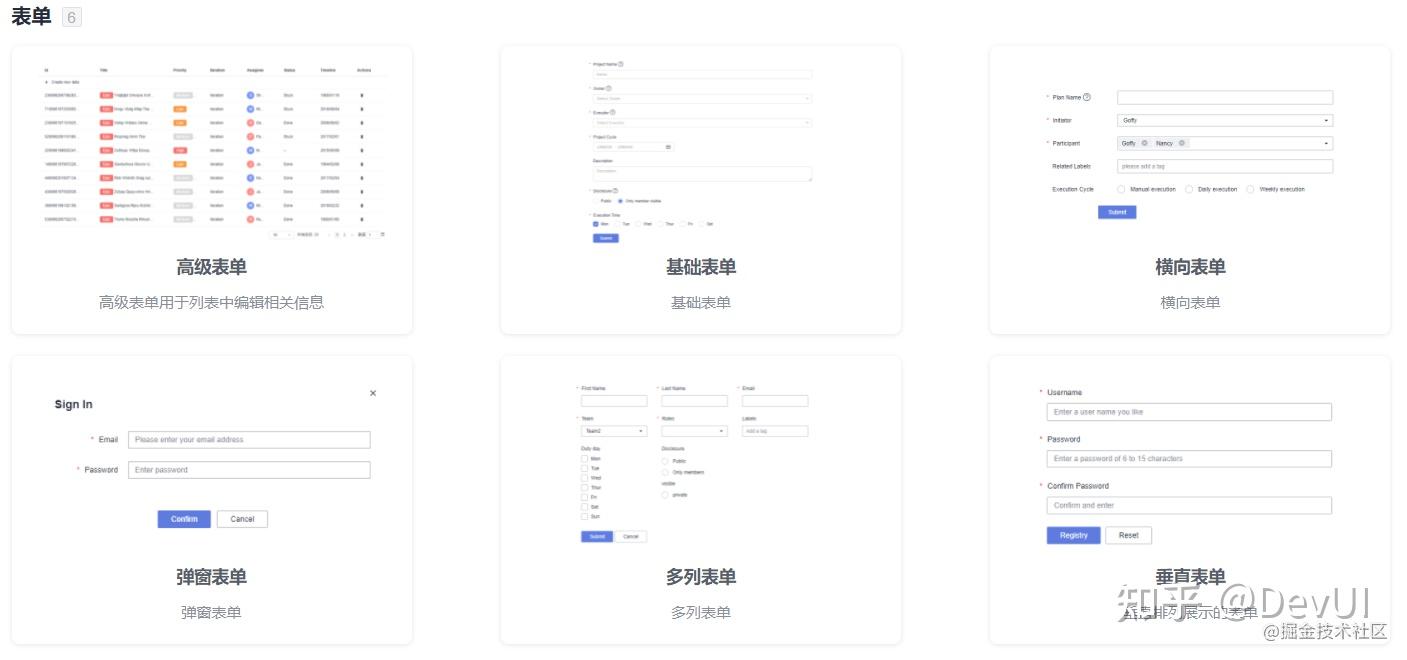Click calendar icon in Project Cycle field
This screenshot has height=660, width=1407.
[668, 147]
